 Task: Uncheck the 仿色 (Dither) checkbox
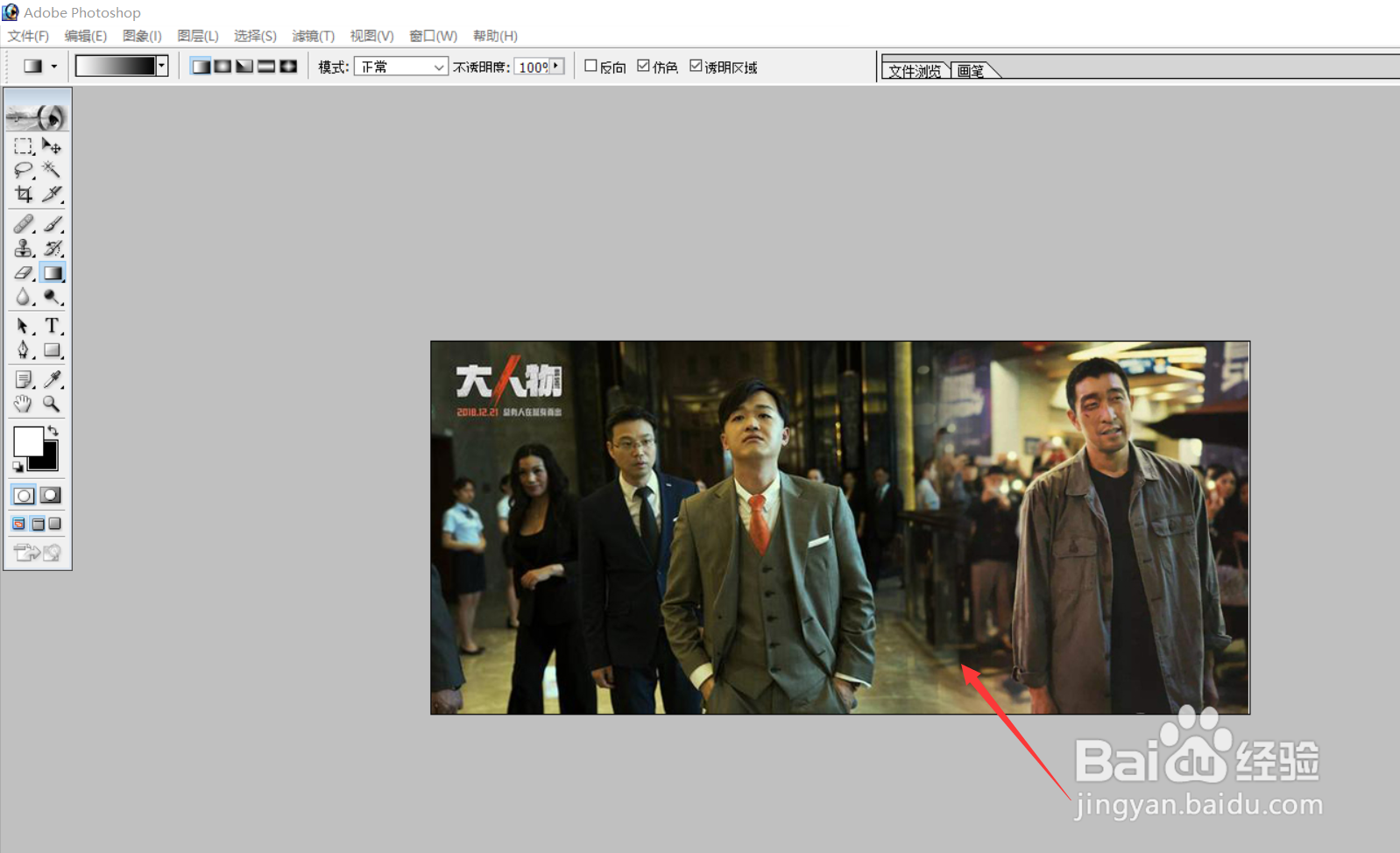click(x=643, y=66)
